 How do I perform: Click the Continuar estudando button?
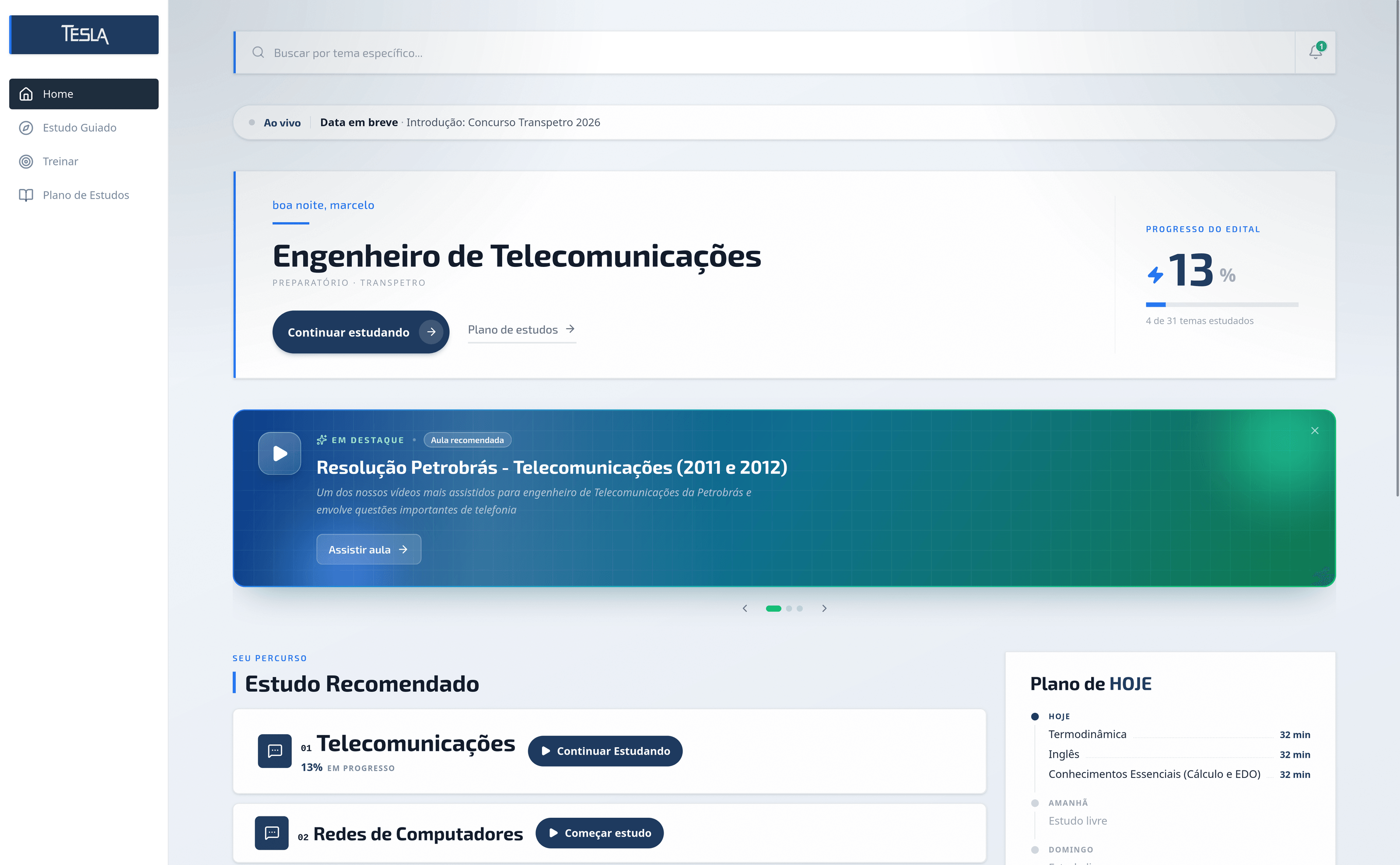[361, 332]
